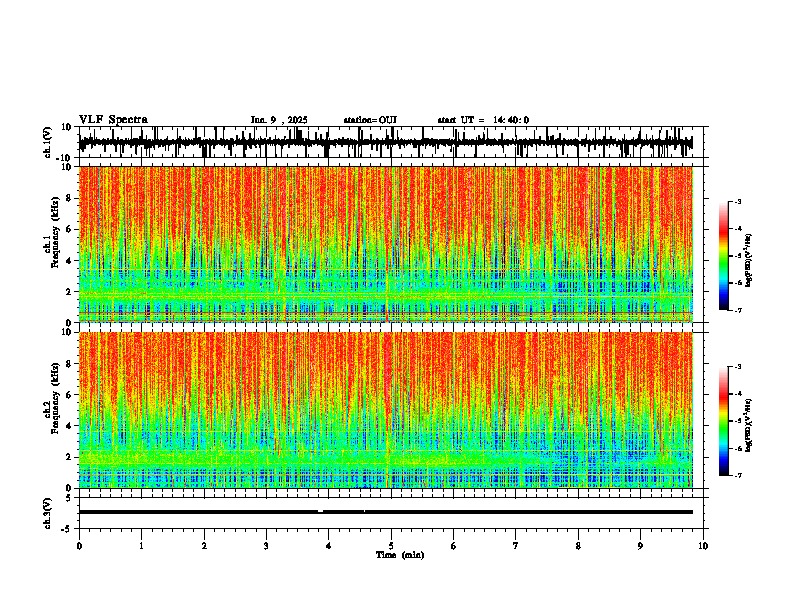The width and height of the screenshot is (792, 612).
Task: Click the "2" kHz tick on ch.2 frequency axis
Action: (70, 457)
